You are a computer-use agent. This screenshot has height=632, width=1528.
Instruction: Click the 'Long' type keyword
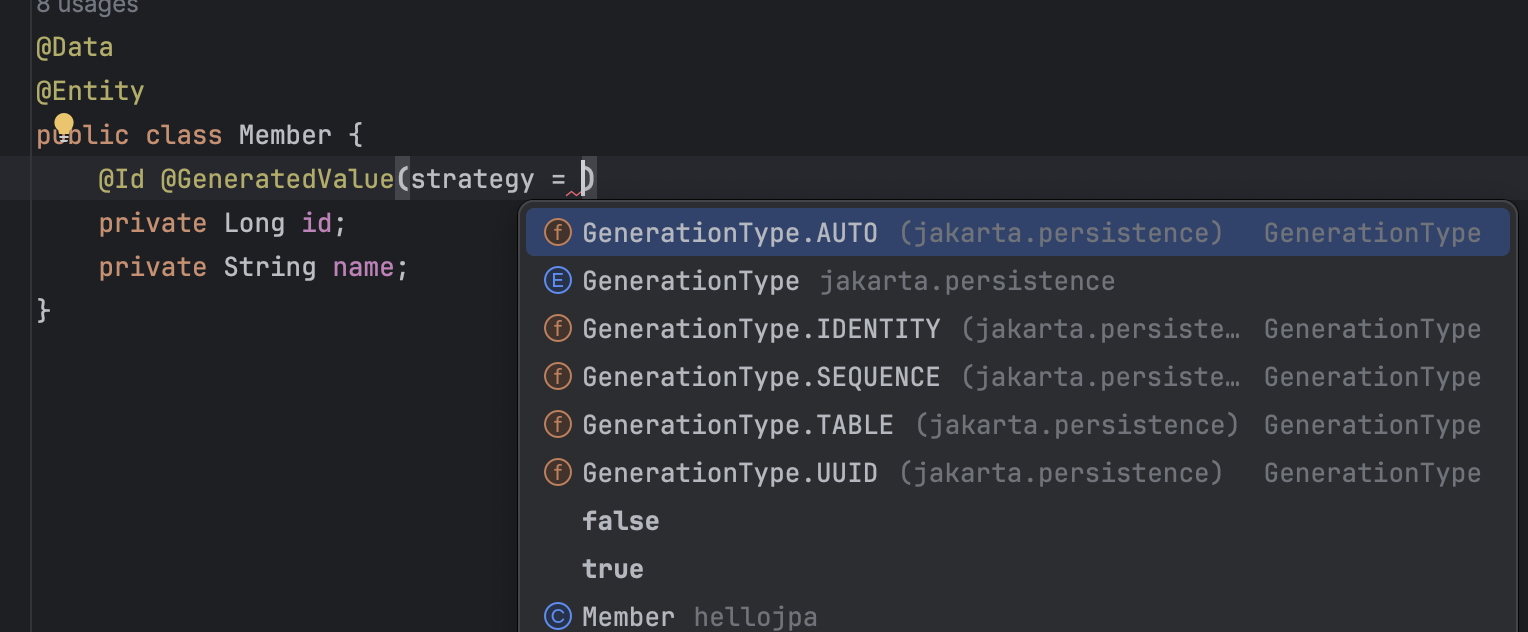(254, 223)
